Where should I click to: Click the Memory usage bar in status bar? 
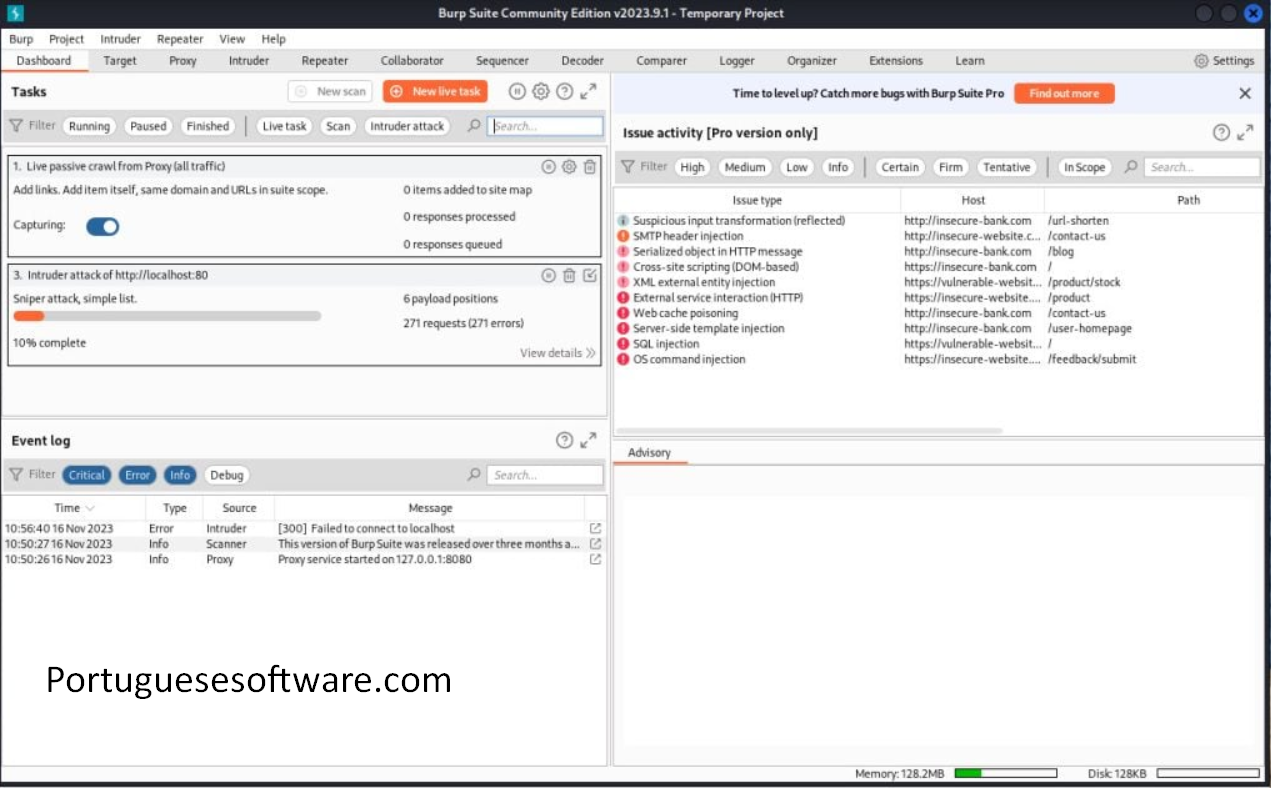1005,774
